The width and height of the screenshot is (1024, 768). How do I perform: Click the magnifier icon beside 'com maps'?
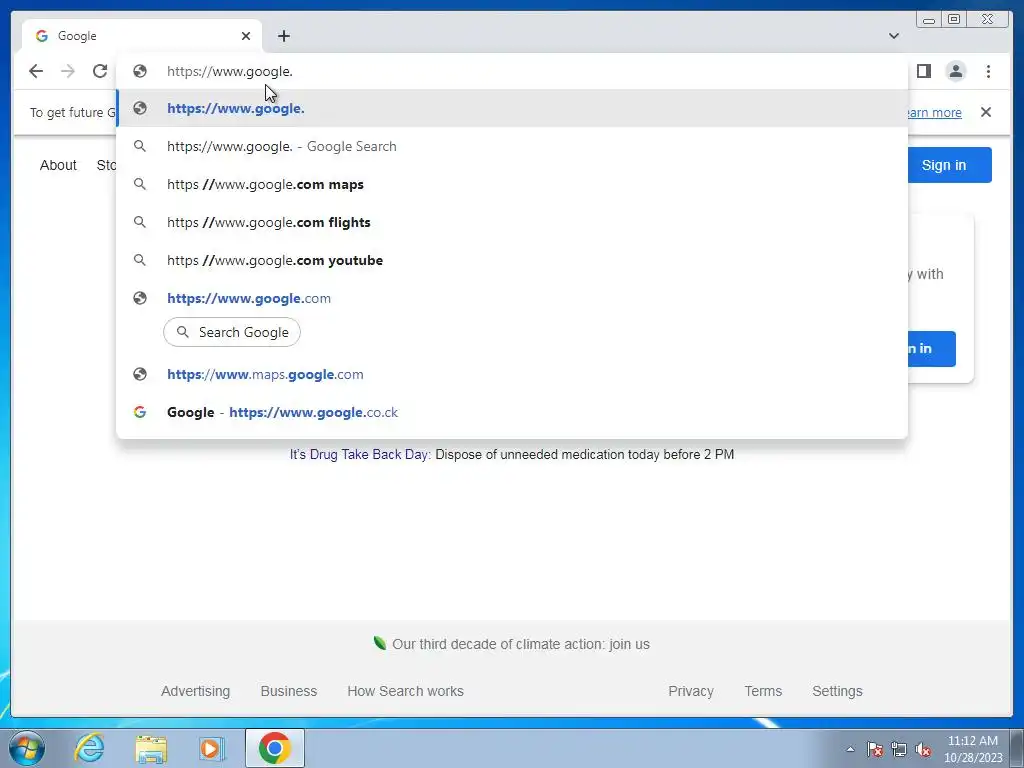pos(140,184)
